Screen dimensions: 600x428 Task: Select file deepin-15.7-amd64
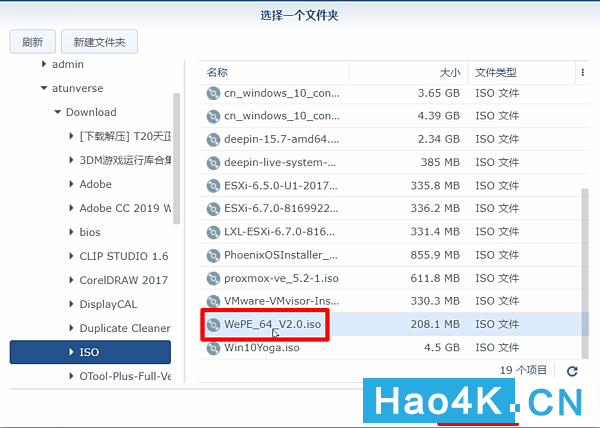coord(282,139)
